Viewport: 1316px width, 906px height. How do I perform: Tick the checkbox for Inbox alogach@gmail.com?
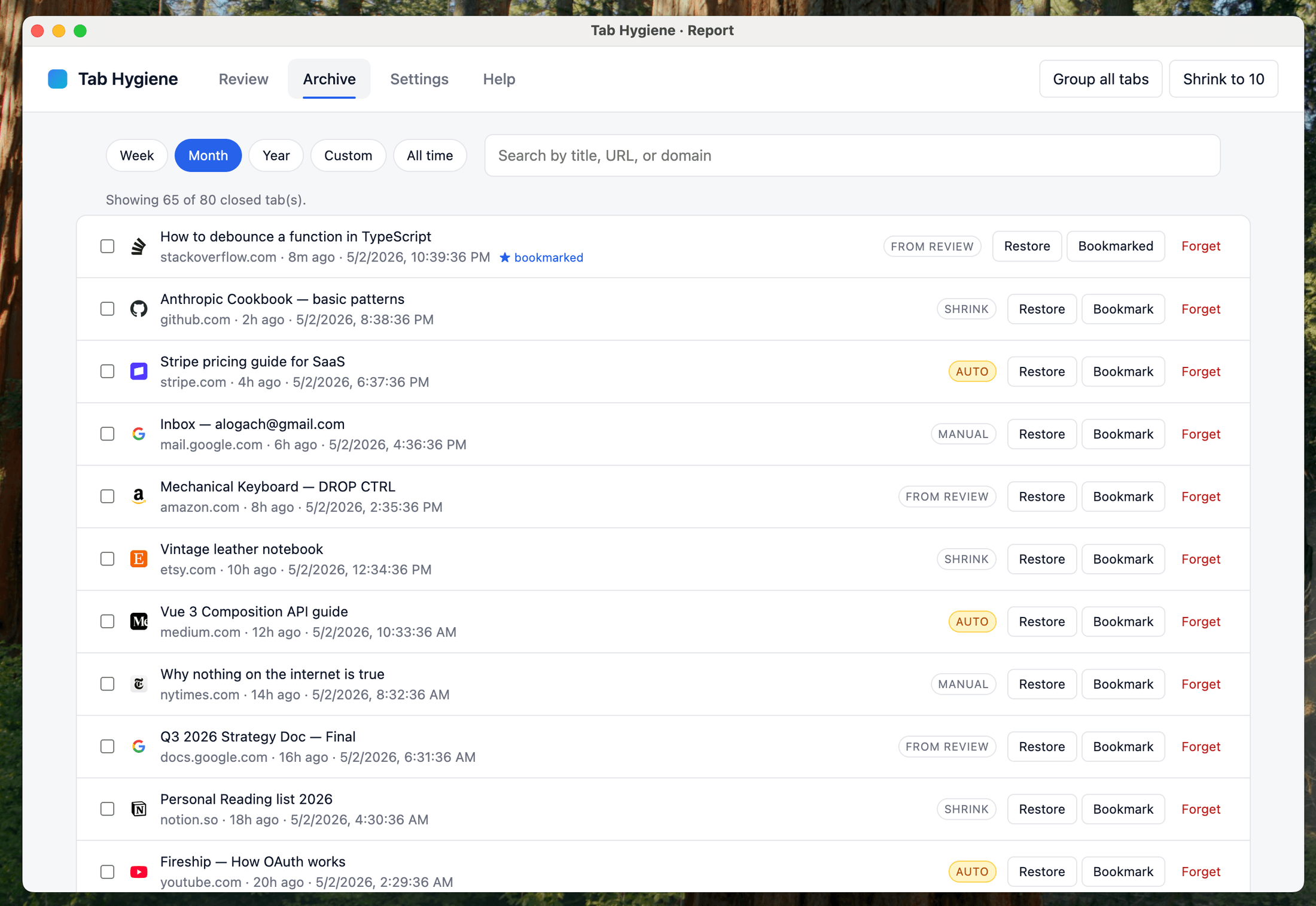[108, 434]
